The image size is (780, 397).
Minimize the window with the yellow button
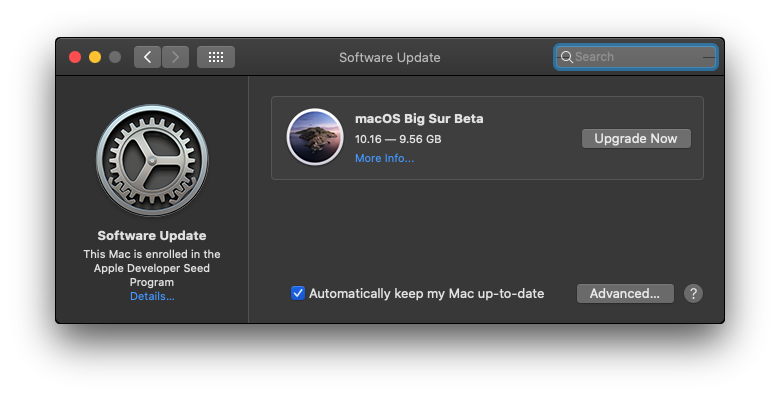95,57
